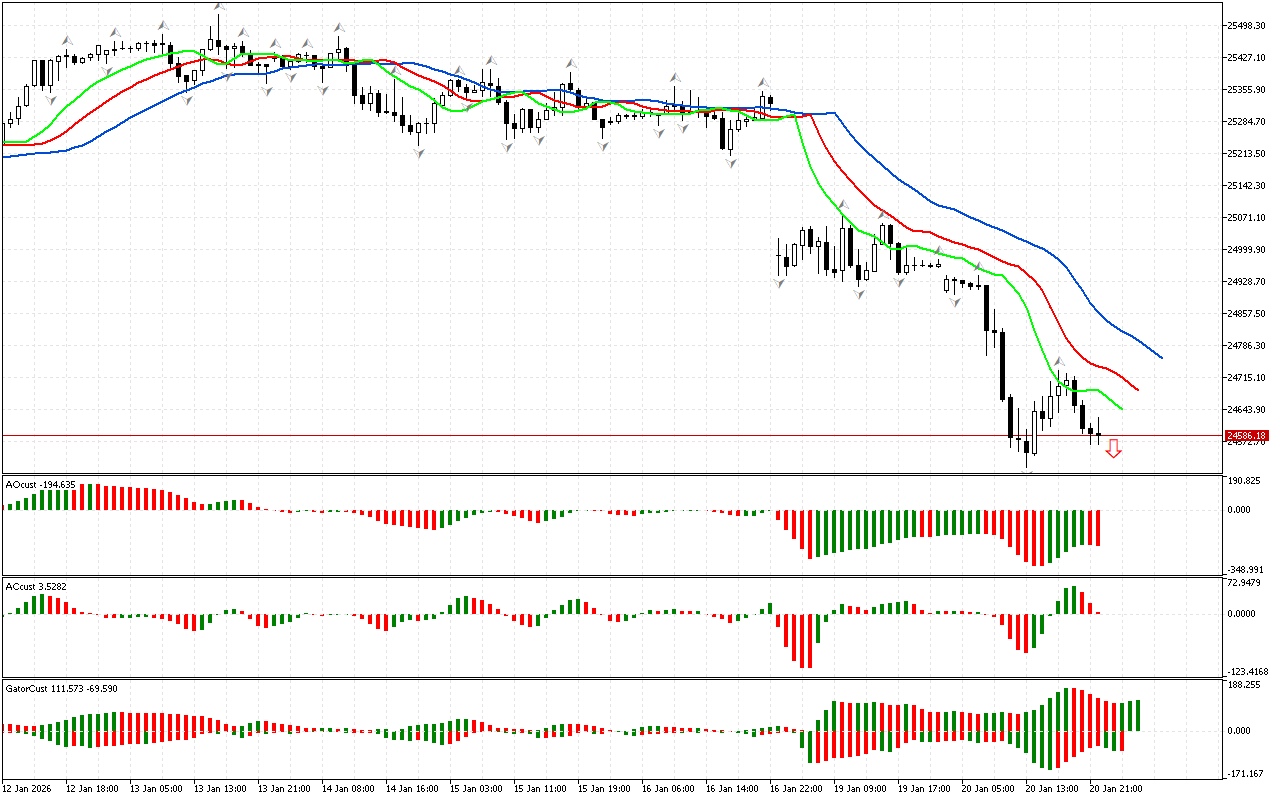The width and height of the screenshot is (1280, 800).
Task: Click the -171.167 value on Gator scale
Action: (1247, 773)
